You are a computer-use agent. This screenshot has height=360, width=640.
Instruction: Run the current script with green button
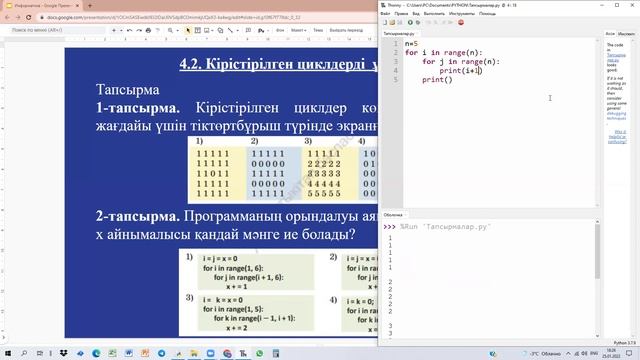410,22
